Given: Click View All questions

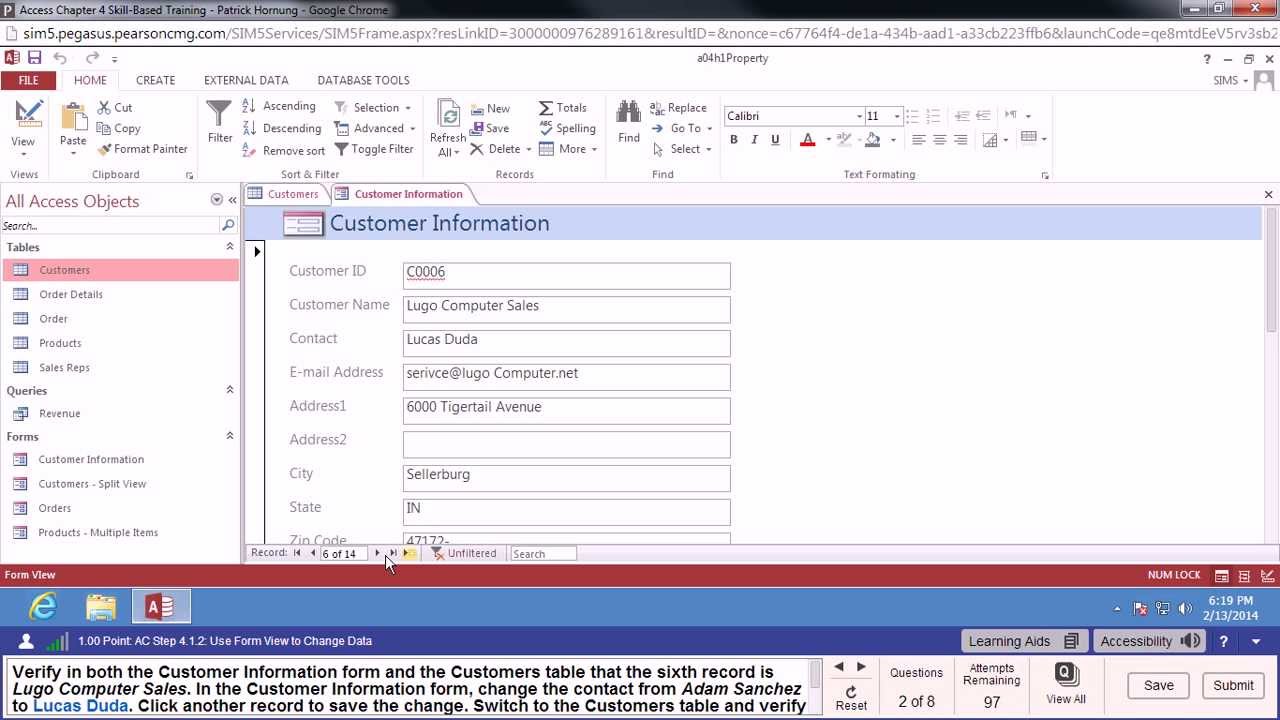Looking at the screenshot, I should 1066,685.
